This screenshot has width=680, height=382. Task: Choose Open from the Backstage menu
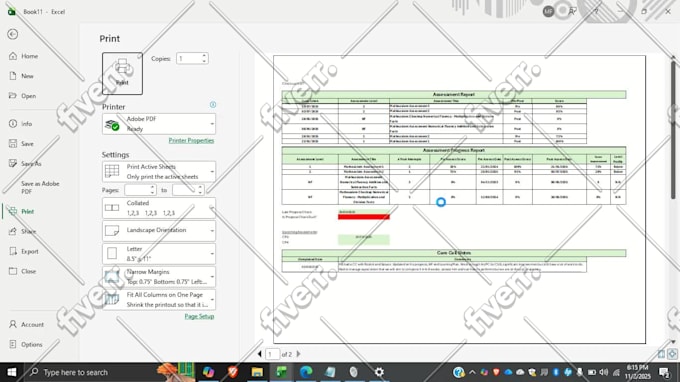coord(23,96)
